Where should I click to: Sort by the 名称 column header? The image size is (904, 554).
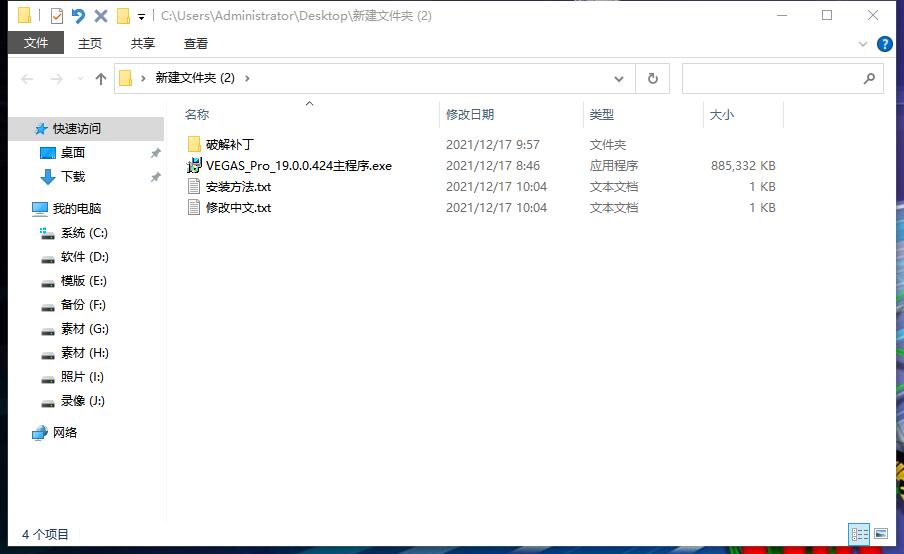tap(197, 115)
